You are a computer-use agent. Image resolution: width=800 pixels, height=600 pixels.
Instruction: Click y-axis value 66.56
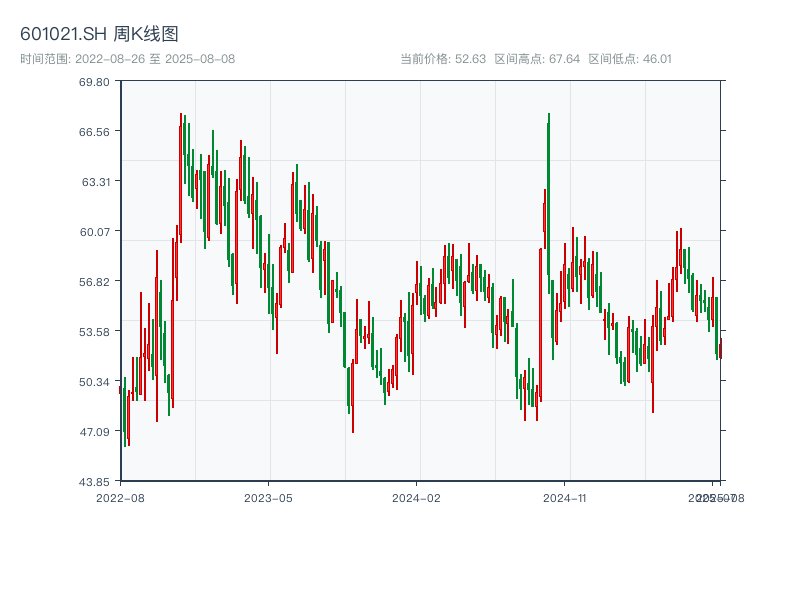point(94,132)
